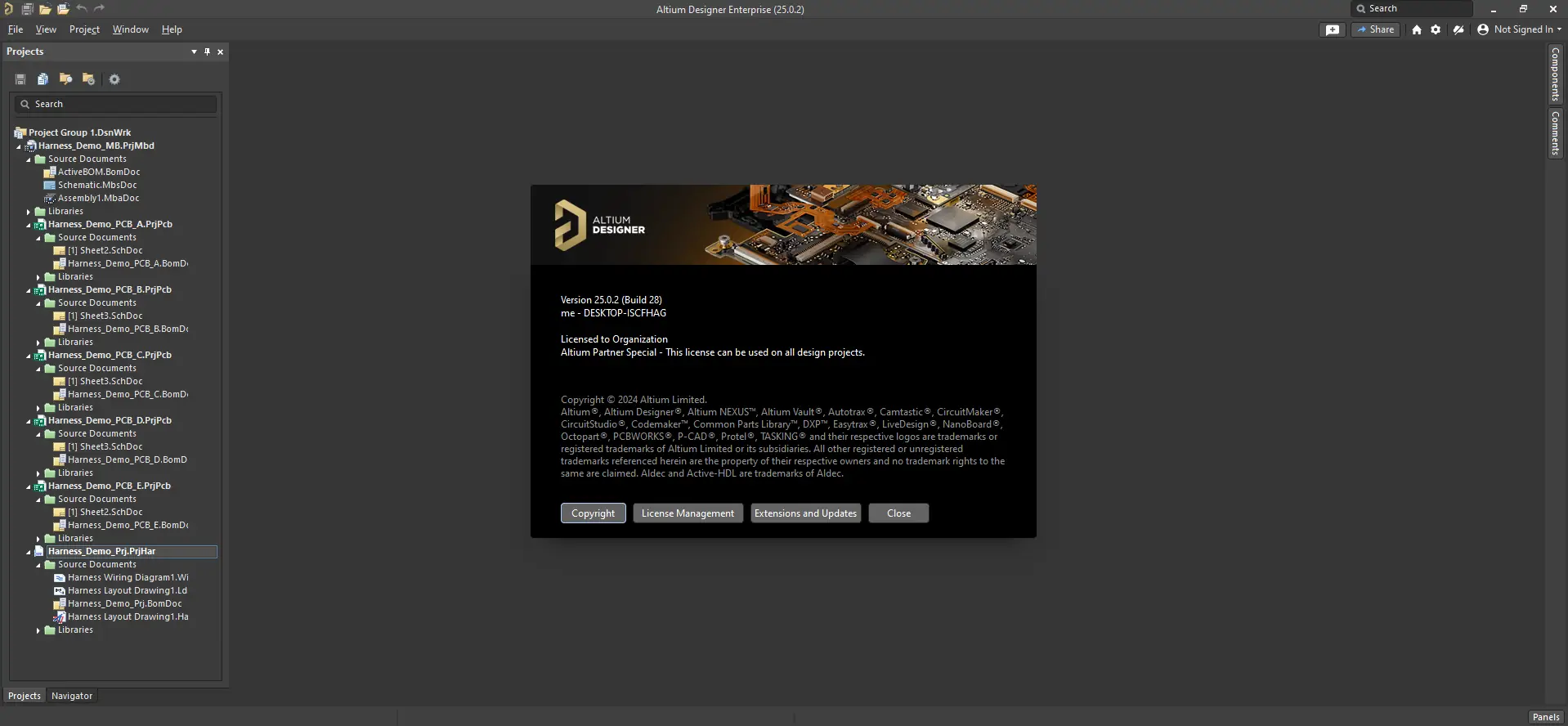Screen dimensions: 1568x726
Task: Click the Copyright button
Action: point(594,513)
